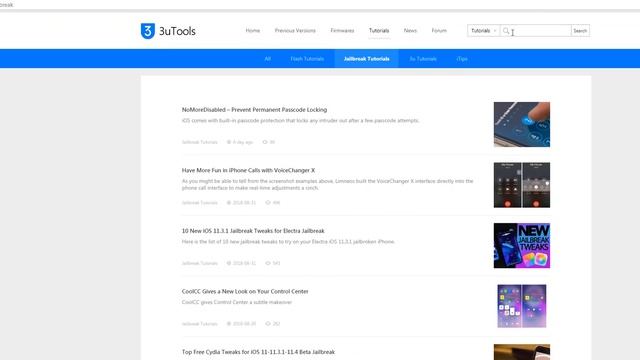Visit the Forum menu item
The width and height of the screenshot is (640, 360).
(x=439, y=31)
